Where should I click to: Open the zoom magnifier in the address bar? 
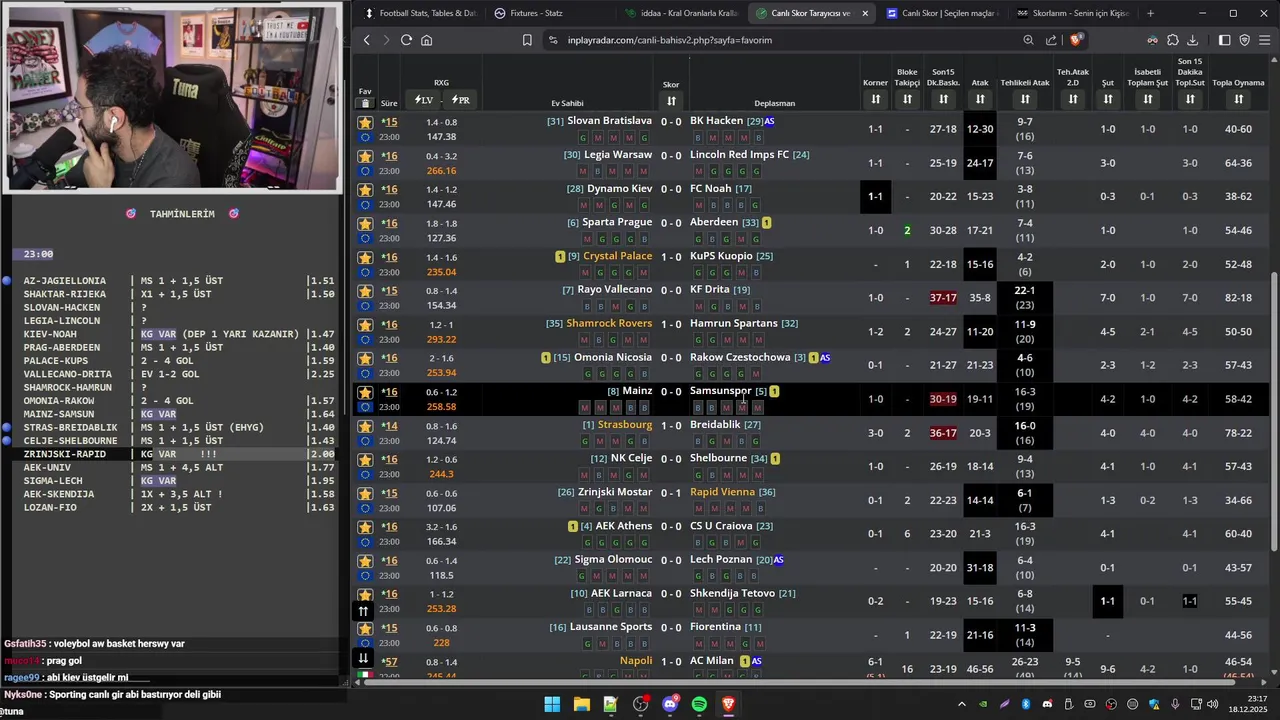click(1028, 40)
